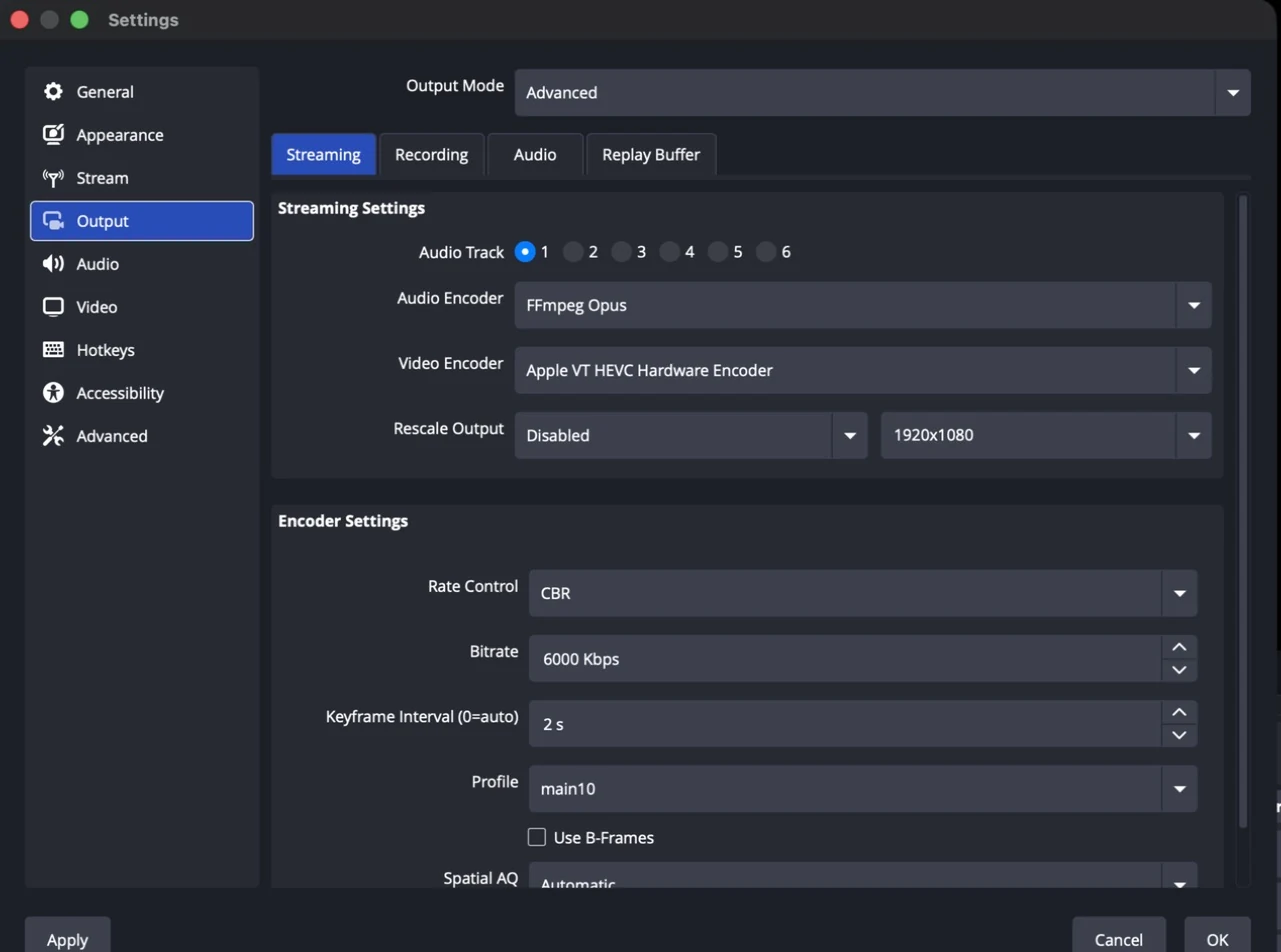
Task: Click the Accessibility person icon
Action: [x=53, y=393]
